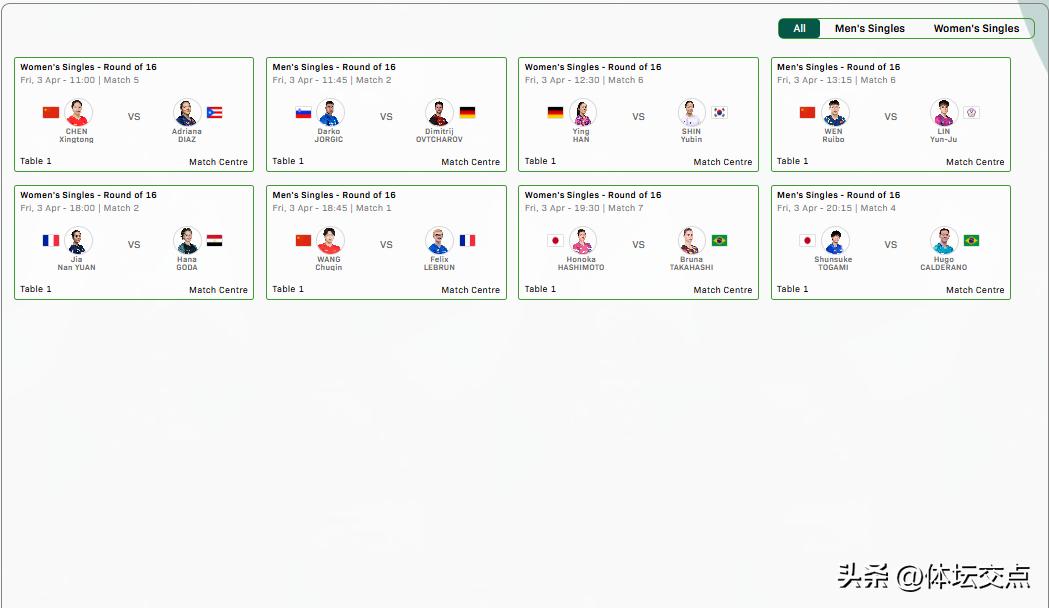Click CHEN Xingtong's player photo
Screen dimensions: 1049x608
tap(78, 112)
